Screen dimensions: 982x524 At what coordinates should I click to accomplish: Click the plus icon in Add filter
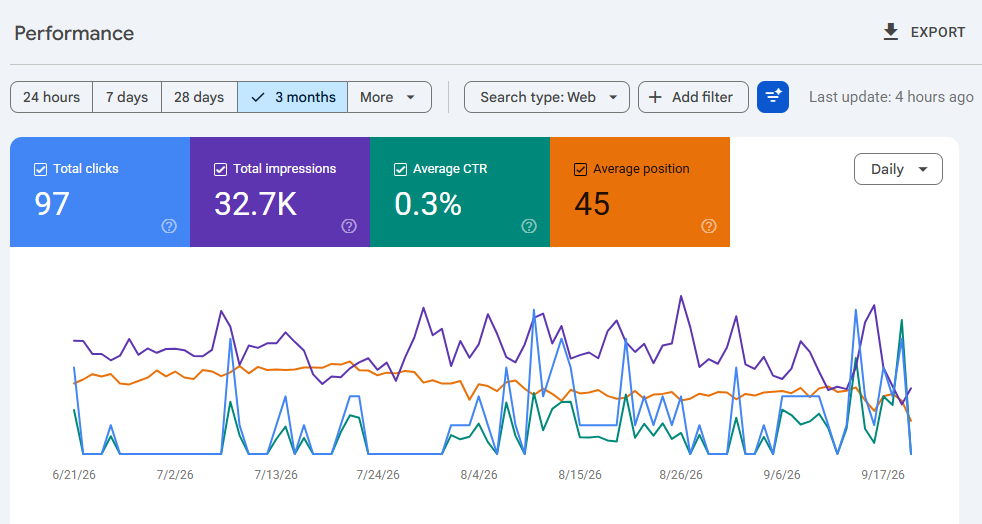[655, 97]
